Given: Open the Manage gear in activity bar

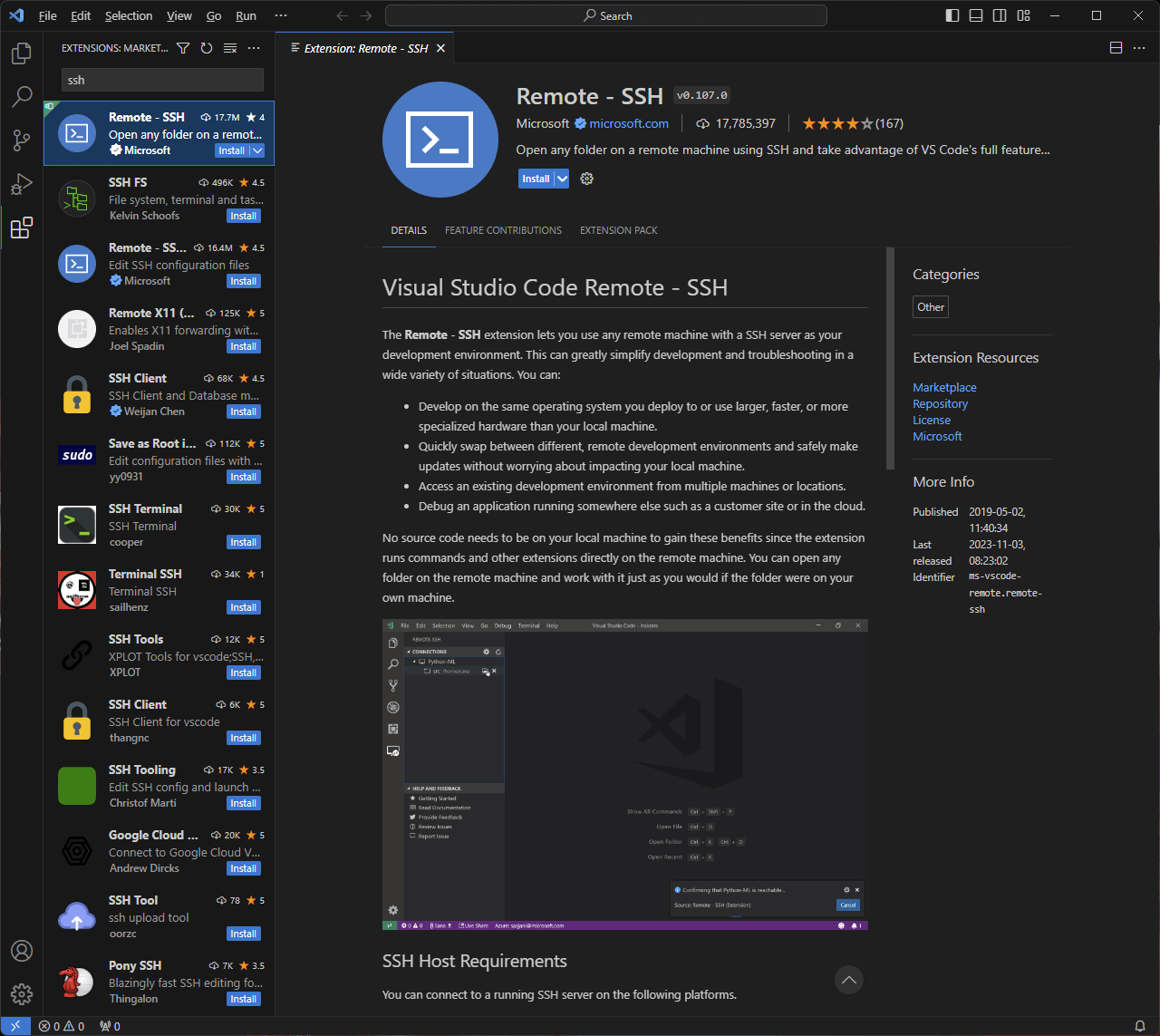Looking at the screenshot, I should 22,994.
